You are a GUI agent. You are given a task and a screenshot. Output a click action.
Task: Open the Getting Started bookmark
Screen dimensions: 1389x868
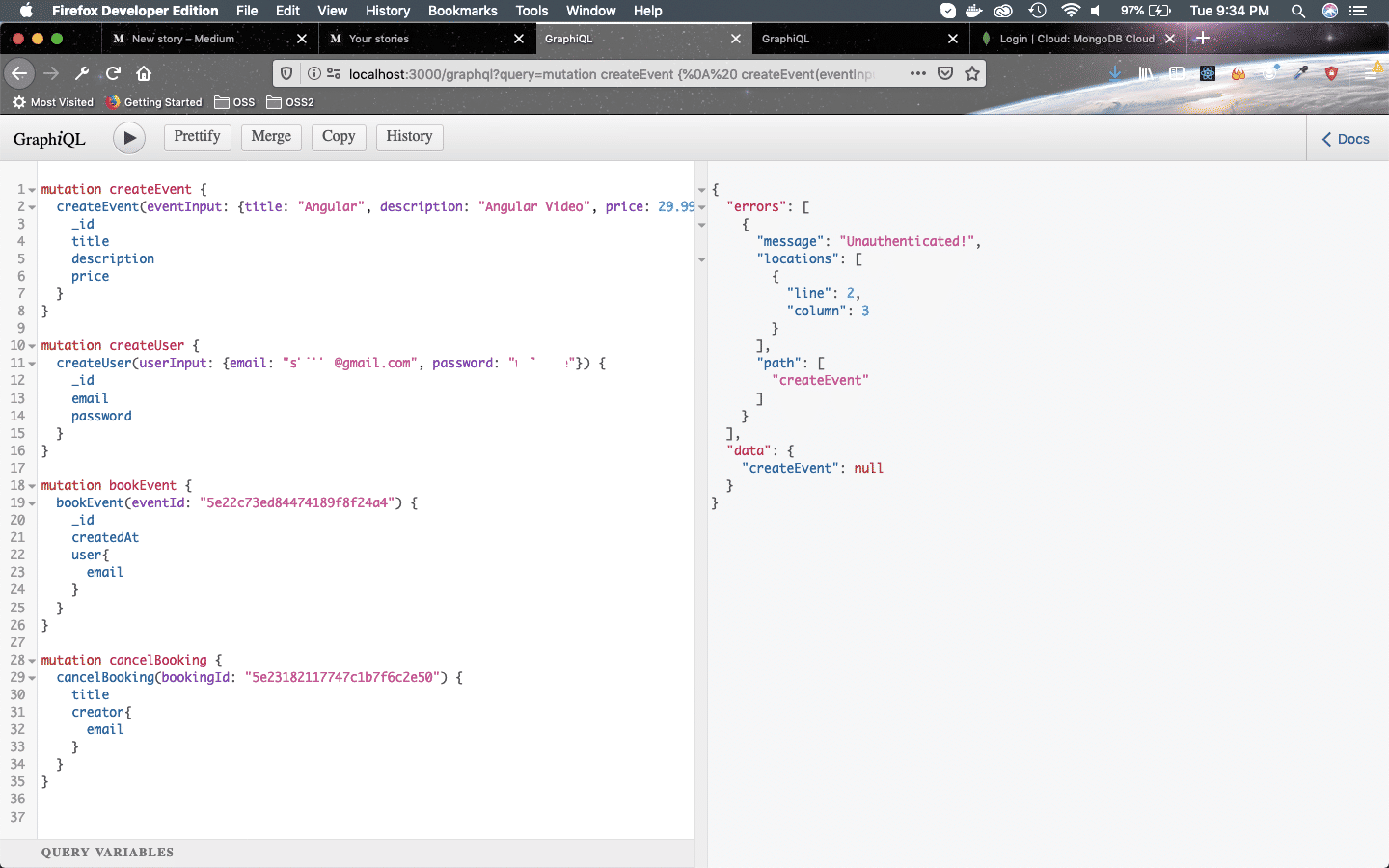coord(154,102)
